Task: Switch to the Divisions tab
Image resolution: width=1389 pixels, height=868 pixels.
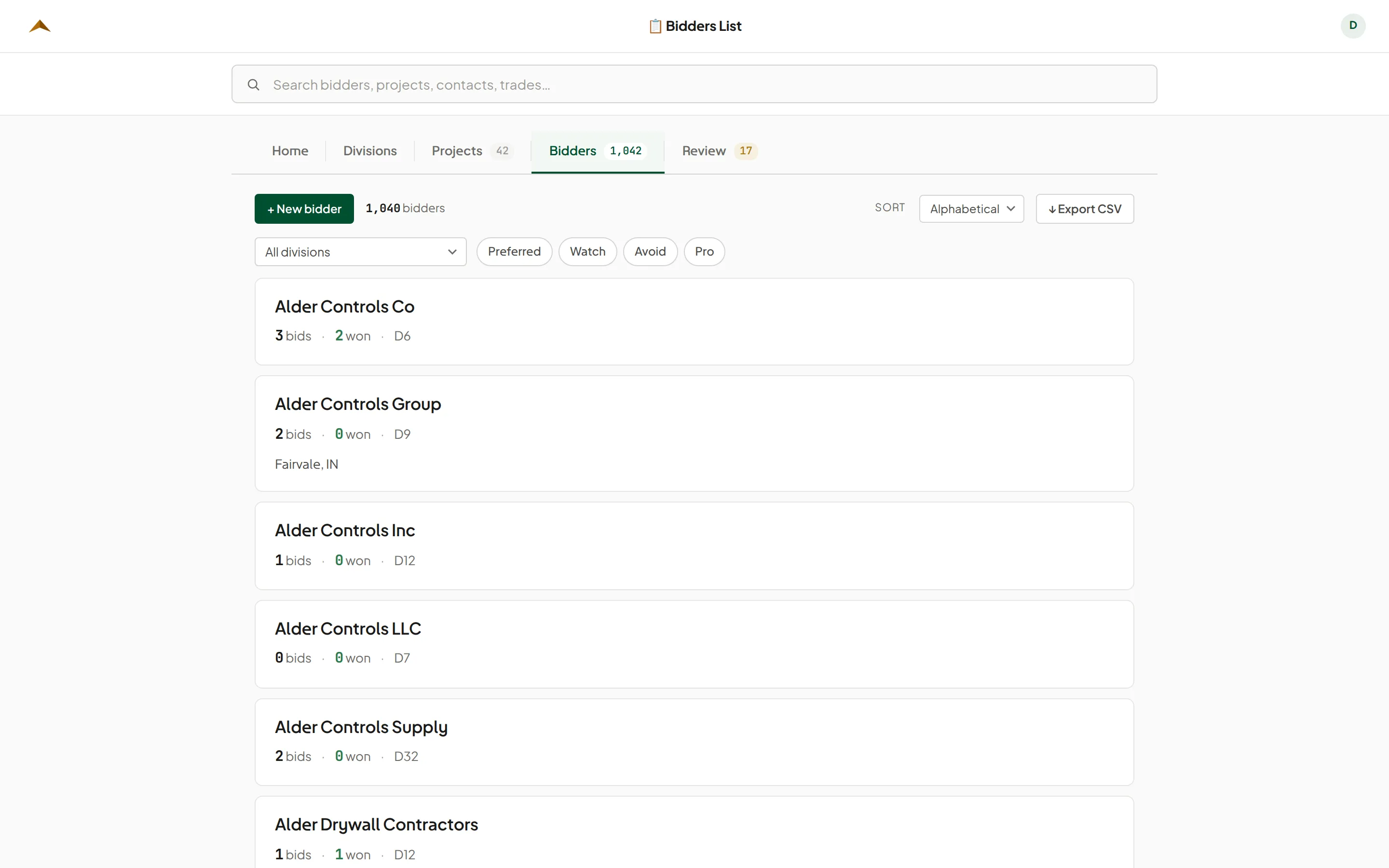Action: point(369,151)
